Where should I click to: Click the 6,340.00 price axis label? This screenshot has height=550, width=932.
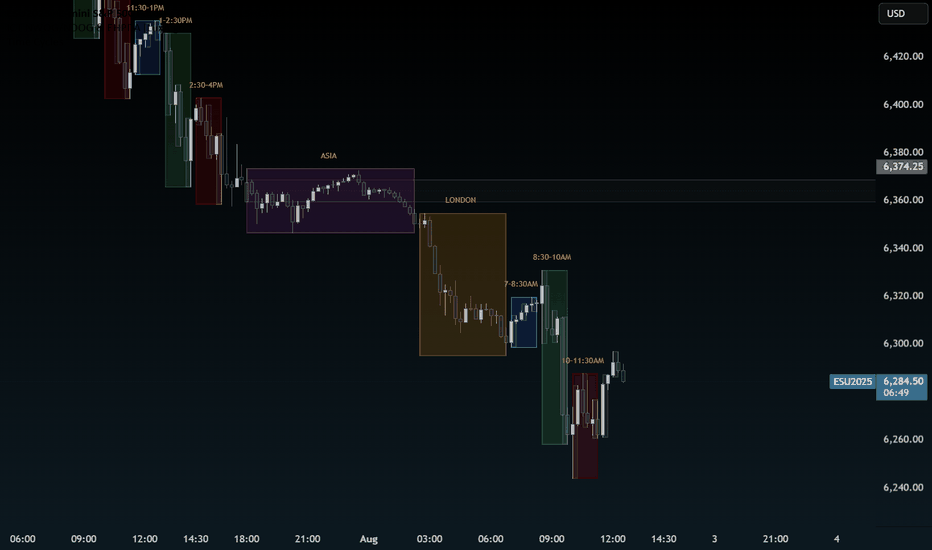(x=903, y=248)
